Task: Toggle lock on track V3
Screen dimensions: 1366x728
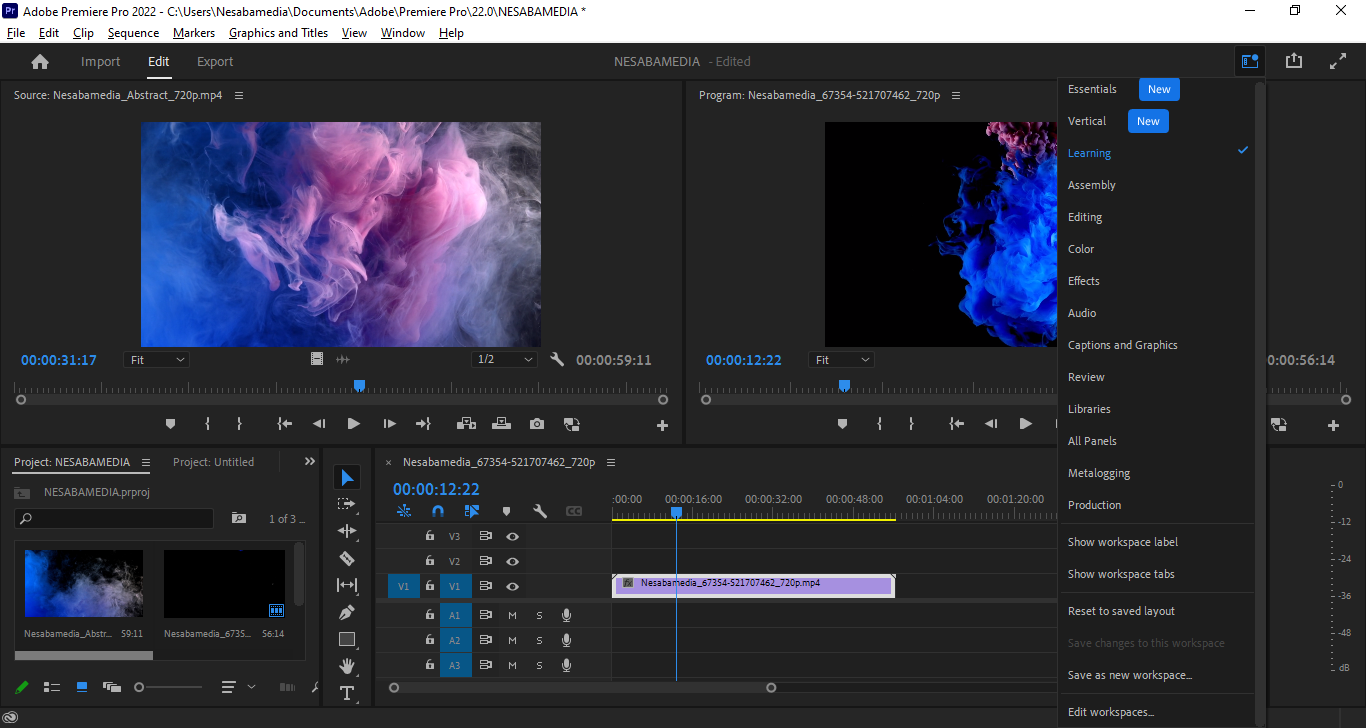Action: point(430,536)
